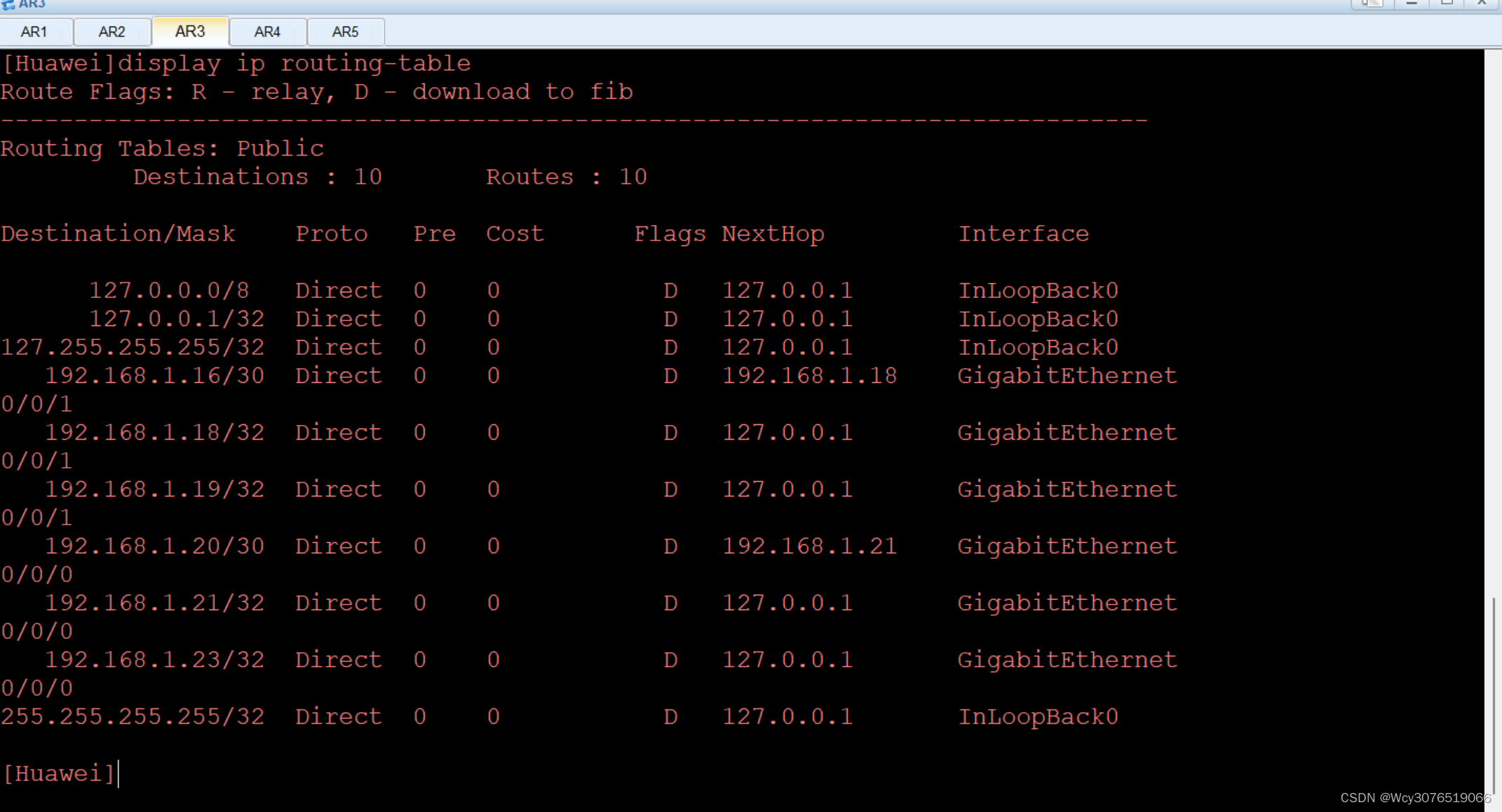Click Direct protocol in the 192.168.1.19/32 row
Screen dimensions: 1502x812
click(339, 489)
